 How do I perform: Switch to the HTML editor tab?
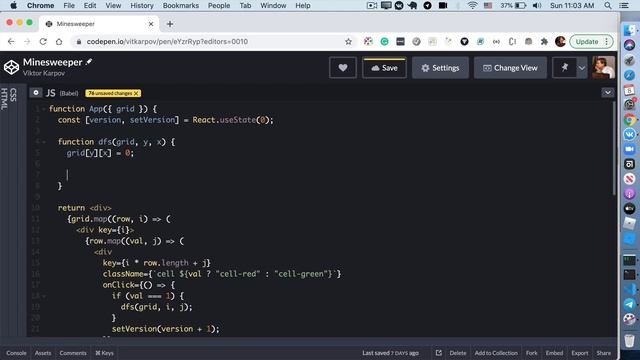4,99
